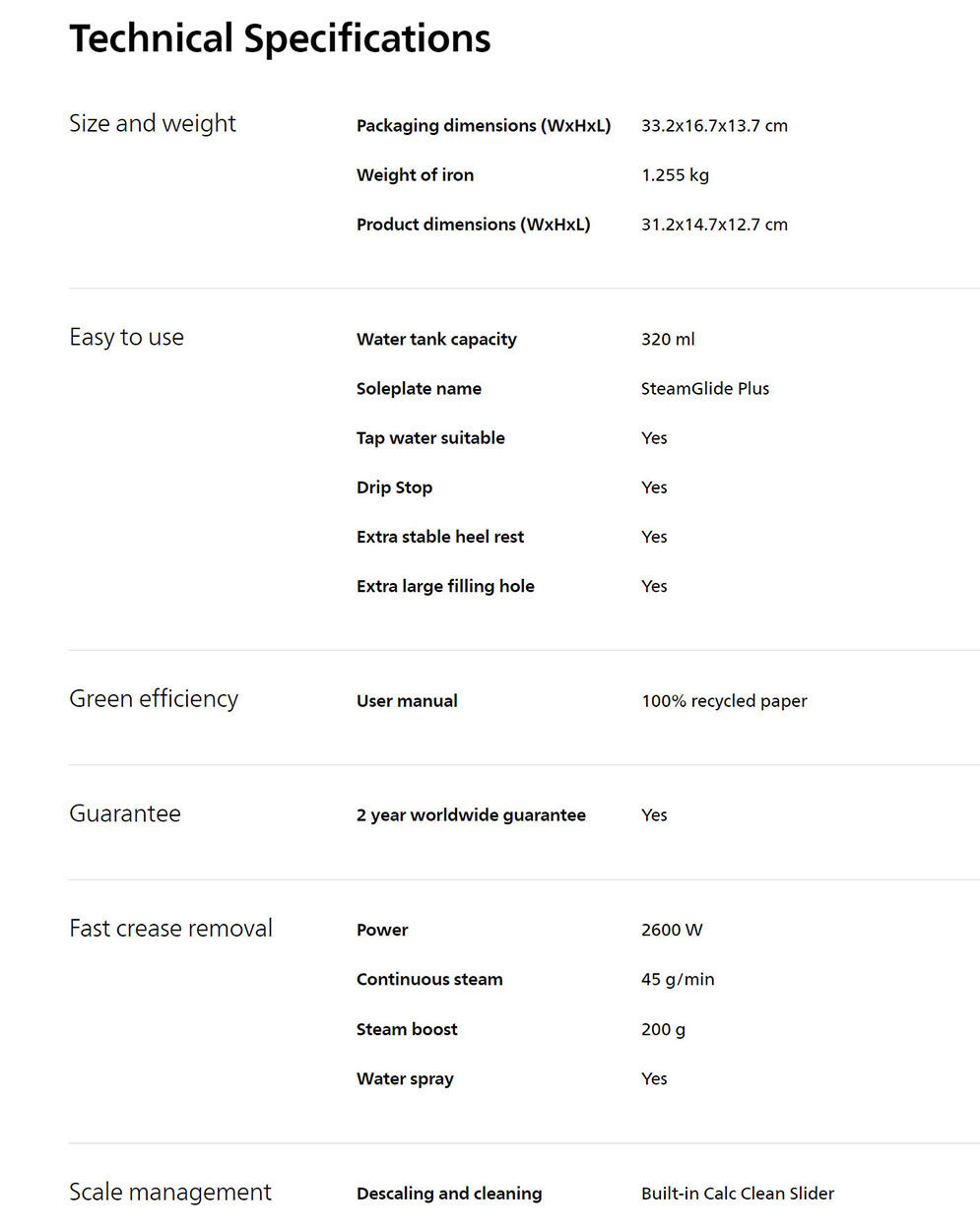
Task: Select the Weight of iron label
Action: click(x=415, y=175)
